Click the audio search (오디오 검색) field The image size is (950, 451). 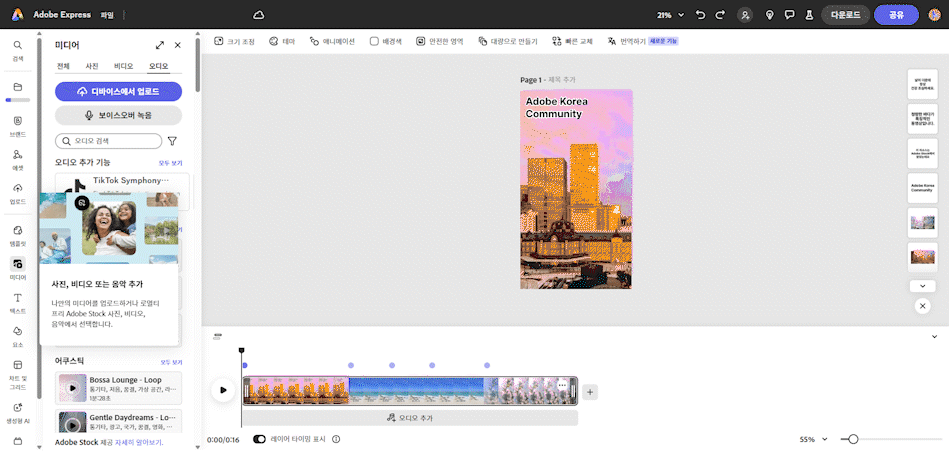tap(108, 141)
